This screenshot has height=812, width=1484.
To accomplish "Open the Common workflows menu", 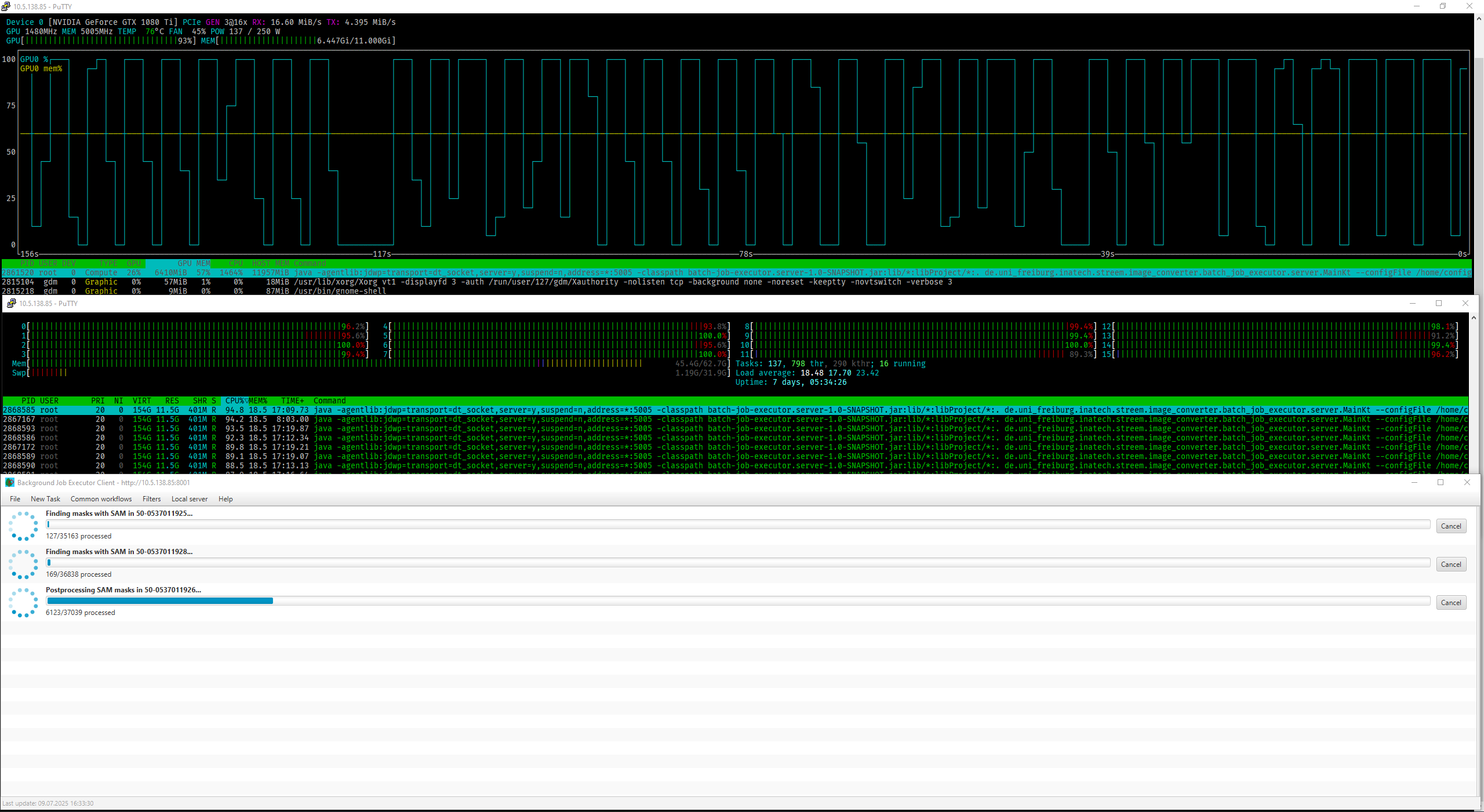I will click(101, 499).
